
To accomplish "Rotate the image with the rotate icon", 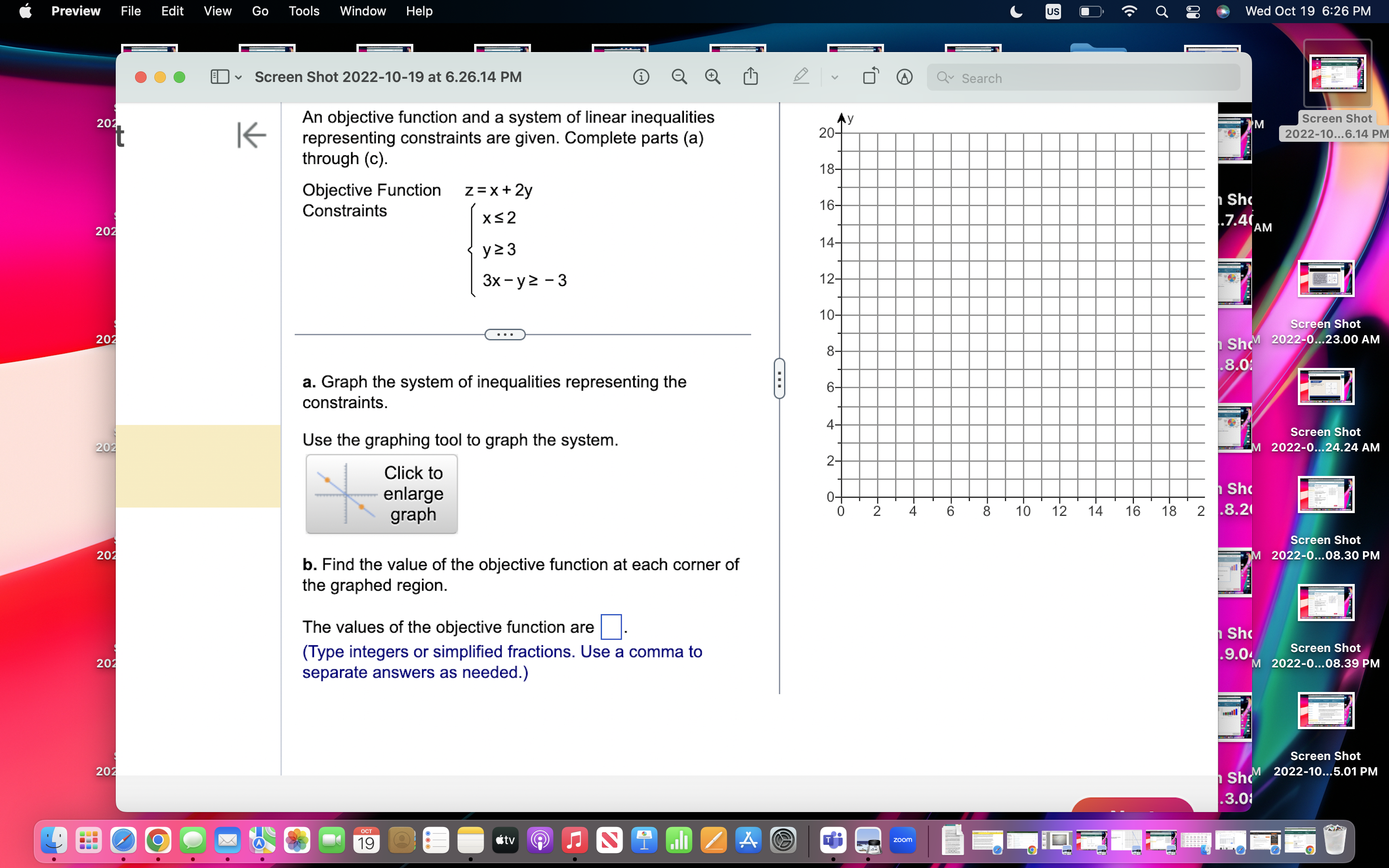I will tap(870, 77).
